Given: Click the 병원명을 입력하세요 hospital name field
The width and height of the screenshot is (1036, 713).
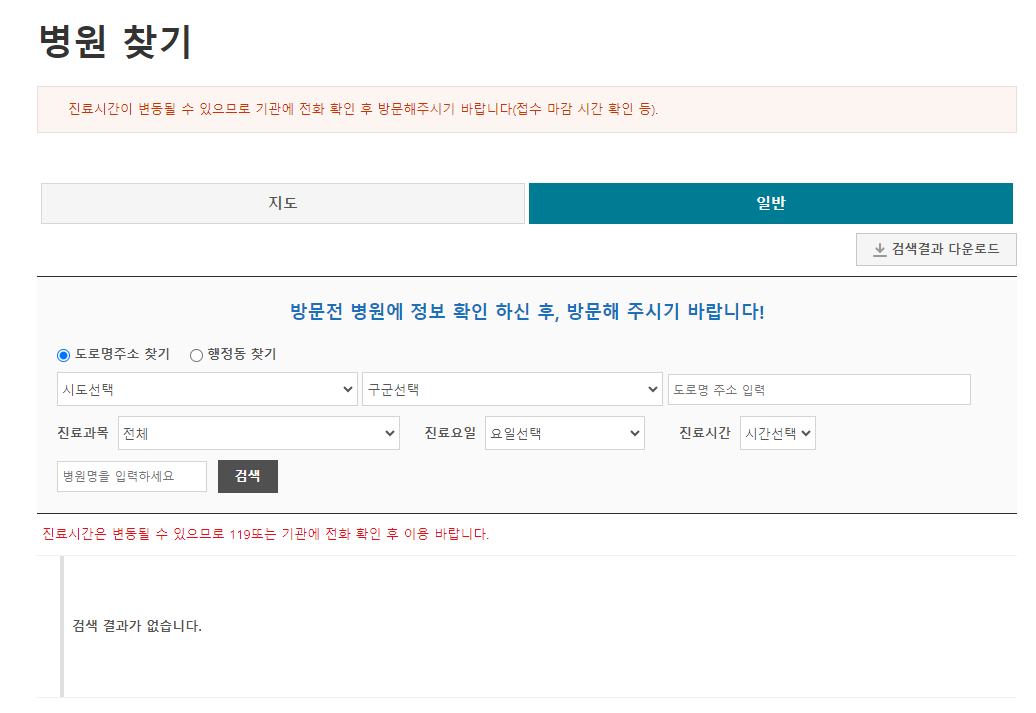Looking at the screenshot, I should [x=131, y=476].
